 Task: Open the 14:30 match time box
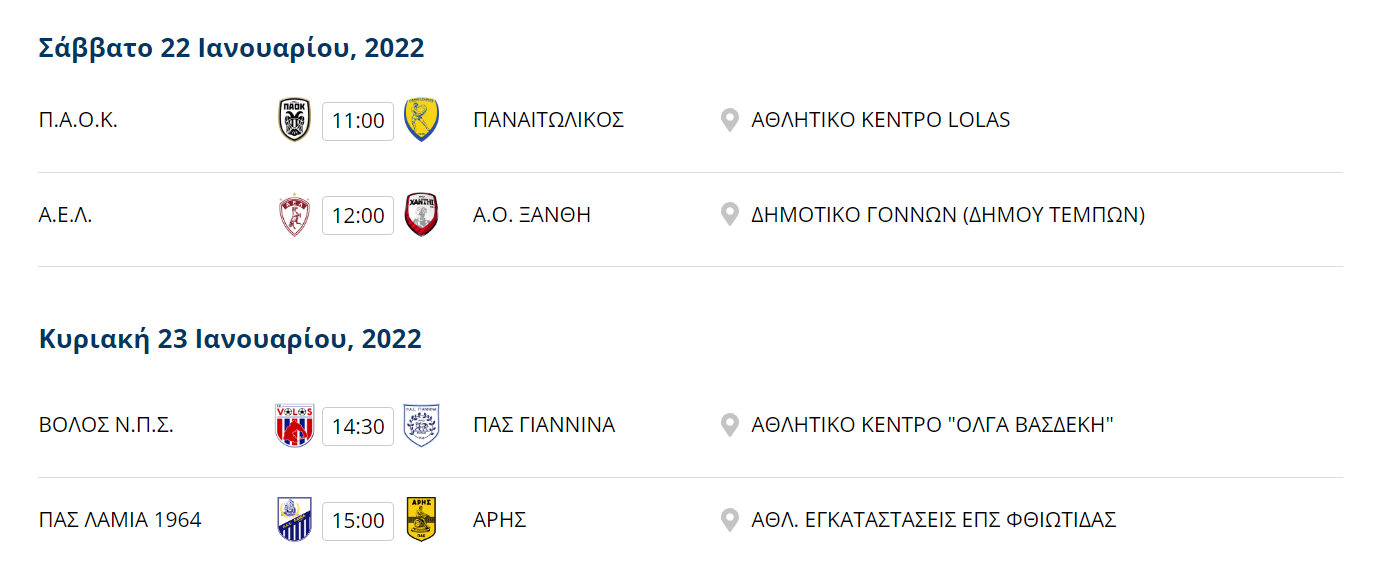pos(358,426)
